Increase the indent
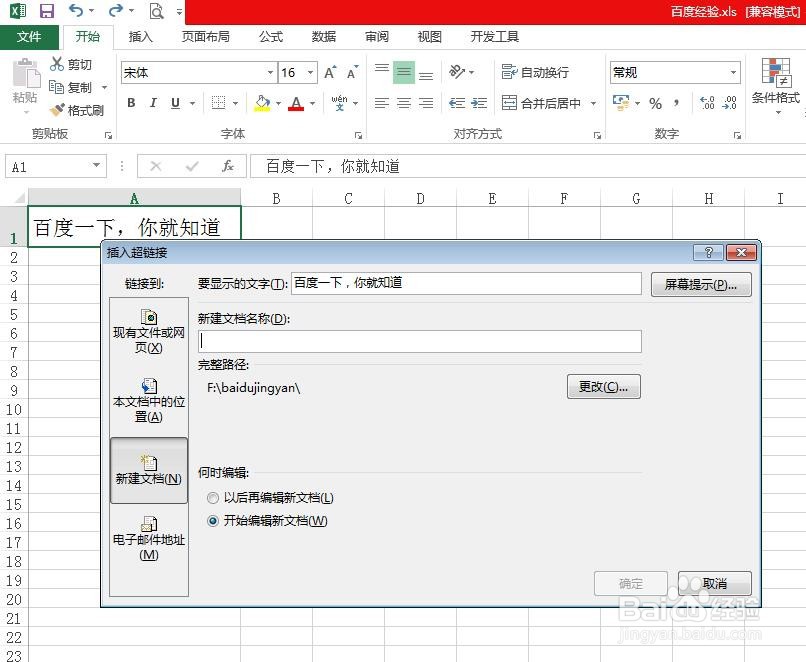The image size is (806, 662). pyautogui.click(x=479, y=103)
